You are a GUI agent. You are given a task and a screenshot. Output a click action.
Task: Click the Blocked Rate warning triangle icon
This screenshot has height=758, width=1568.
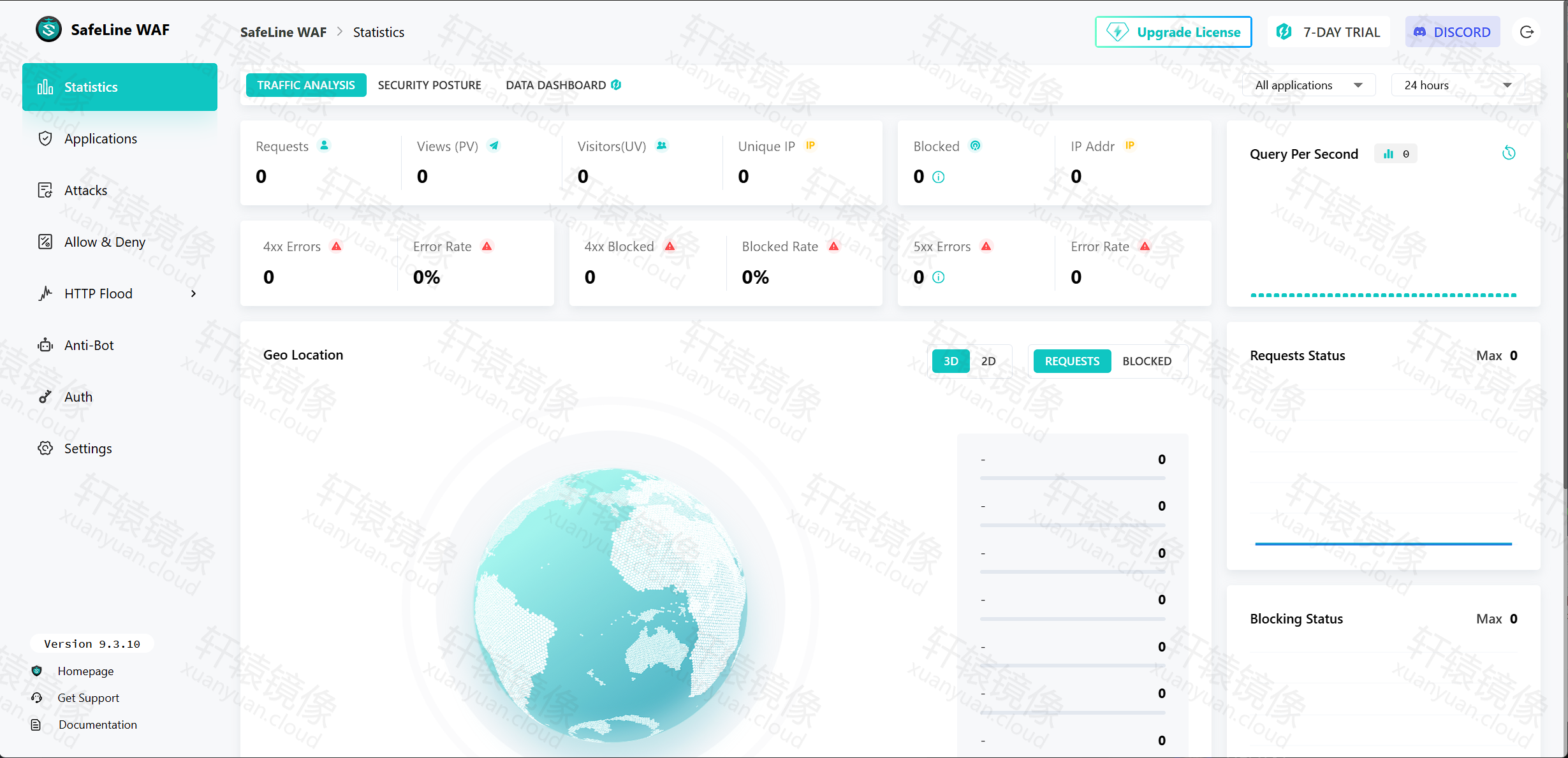(x=834, y=246)
